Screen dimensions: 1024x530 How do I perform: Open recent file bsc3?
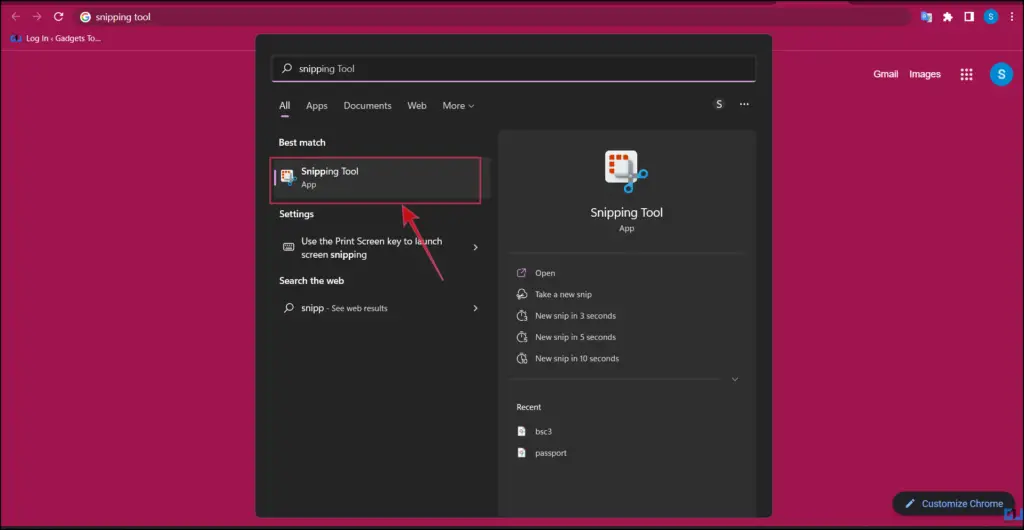pyautogui.click(x=543, y=431)
